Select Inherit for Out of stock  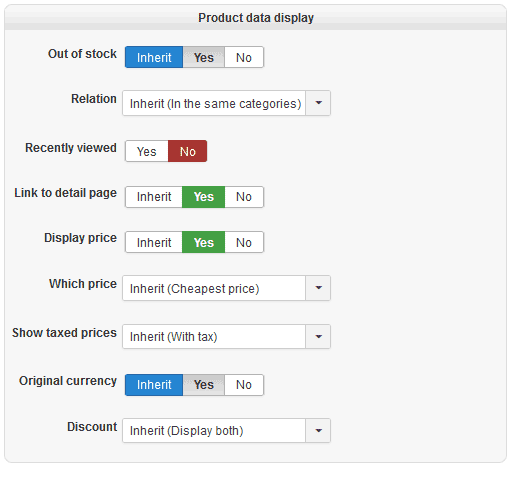pyautogui.click(x=154, y=57)
